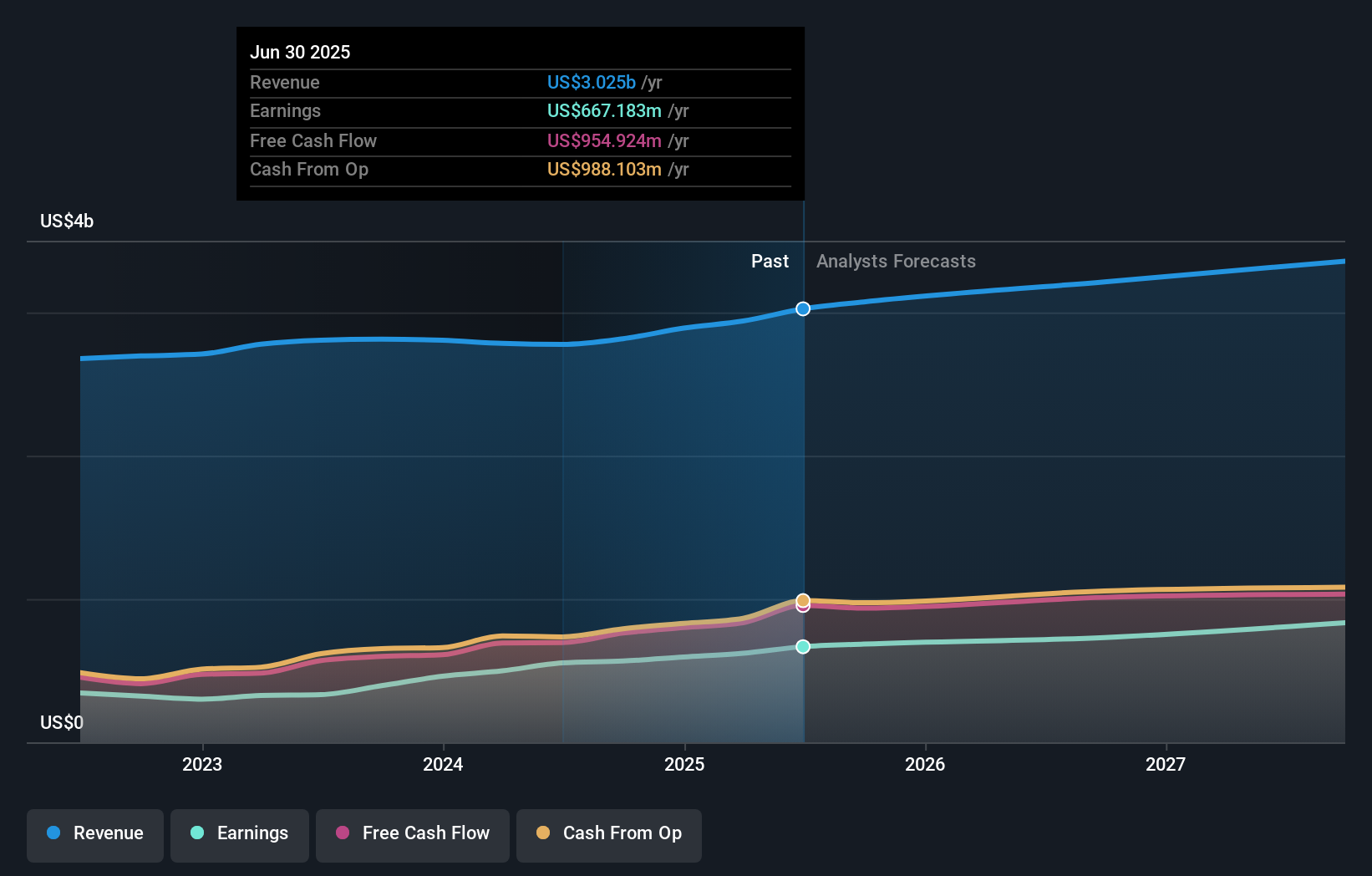Click the 2027 x-axis label

point(1166,764)
